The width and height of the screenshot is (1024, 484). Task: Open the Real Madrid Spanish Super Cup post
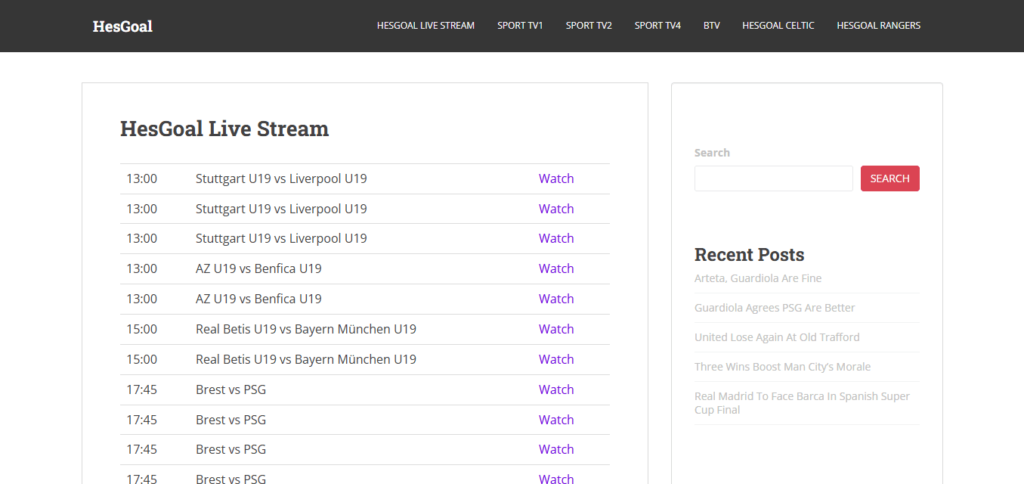(x=802, y=403)
